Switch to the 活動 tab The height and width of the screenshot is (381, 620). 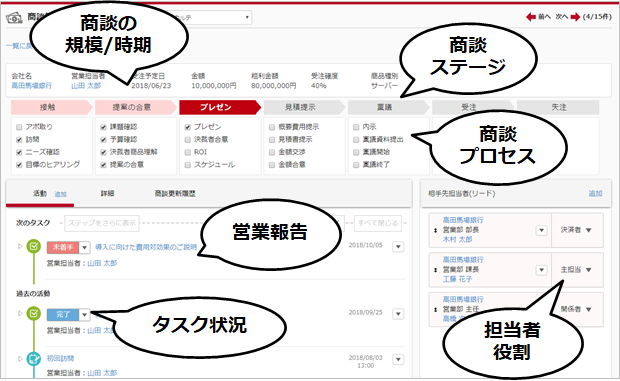point(40,193)
